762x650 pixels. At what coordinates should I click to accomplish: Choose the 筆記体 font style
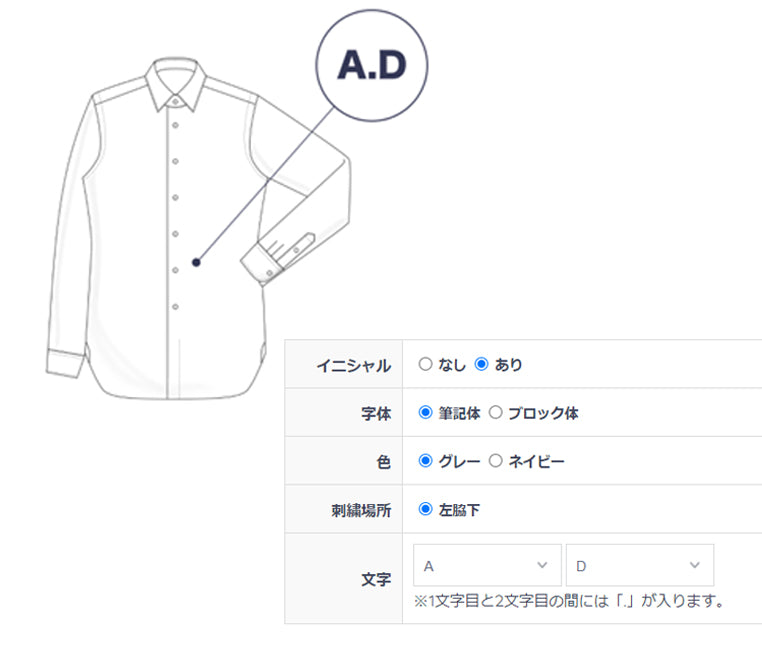coord(426,413)
